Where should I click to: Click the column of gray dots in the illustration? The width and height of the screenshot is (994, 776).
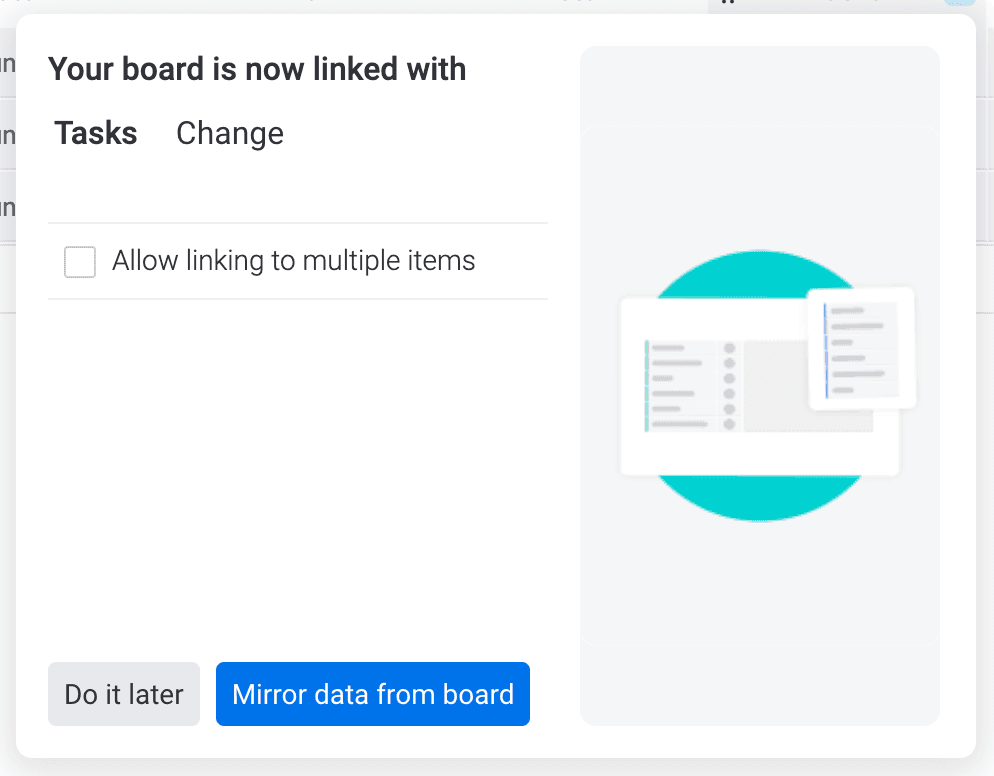[729, 386]
